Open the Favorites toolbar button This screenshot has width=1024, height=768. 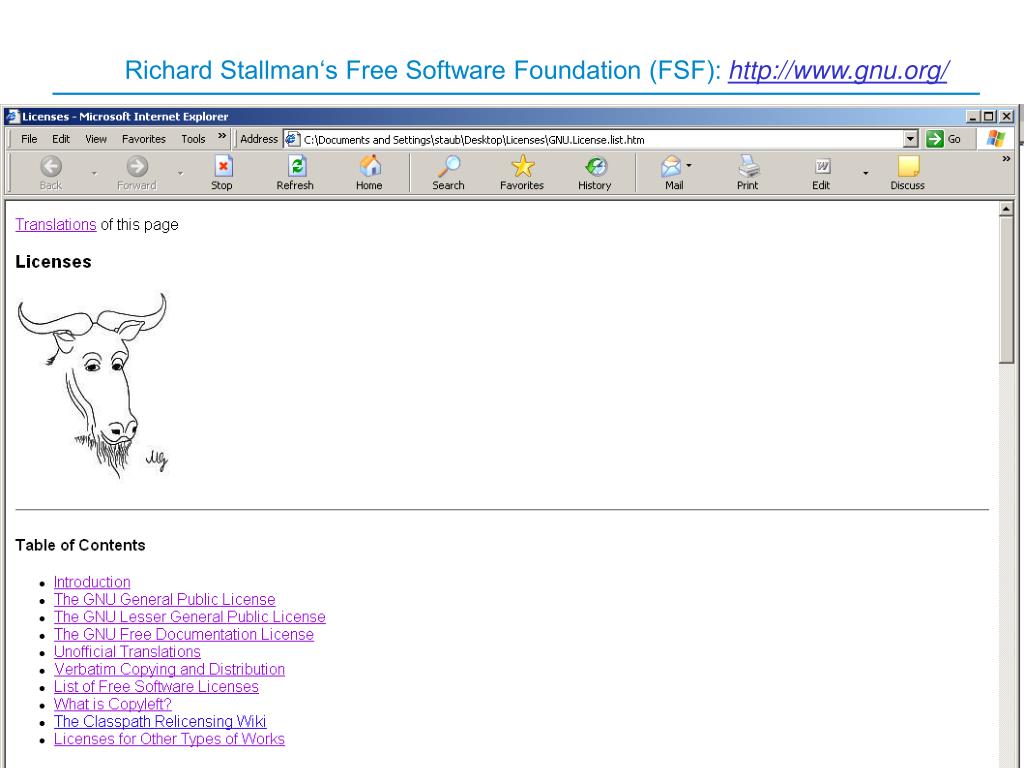pos(522,173)
